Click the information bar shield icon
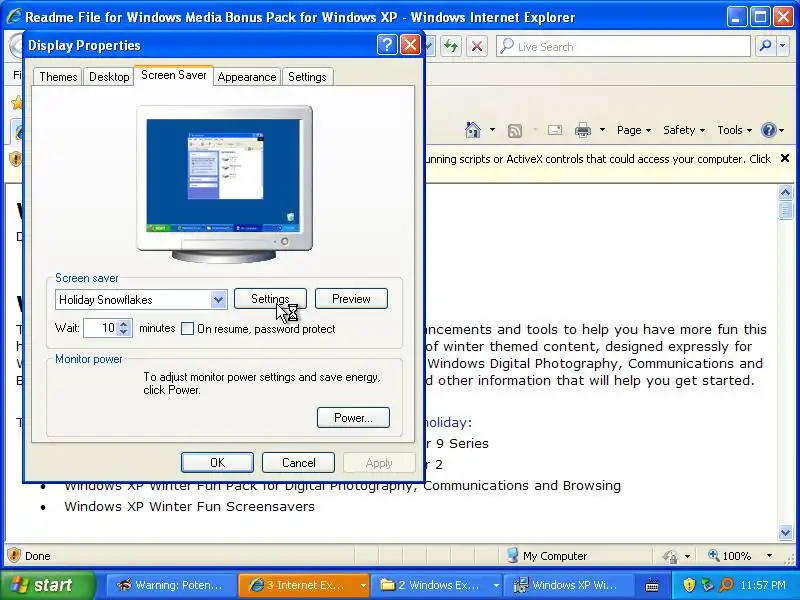This screenshot has width=800, height=600. point(15,159)
